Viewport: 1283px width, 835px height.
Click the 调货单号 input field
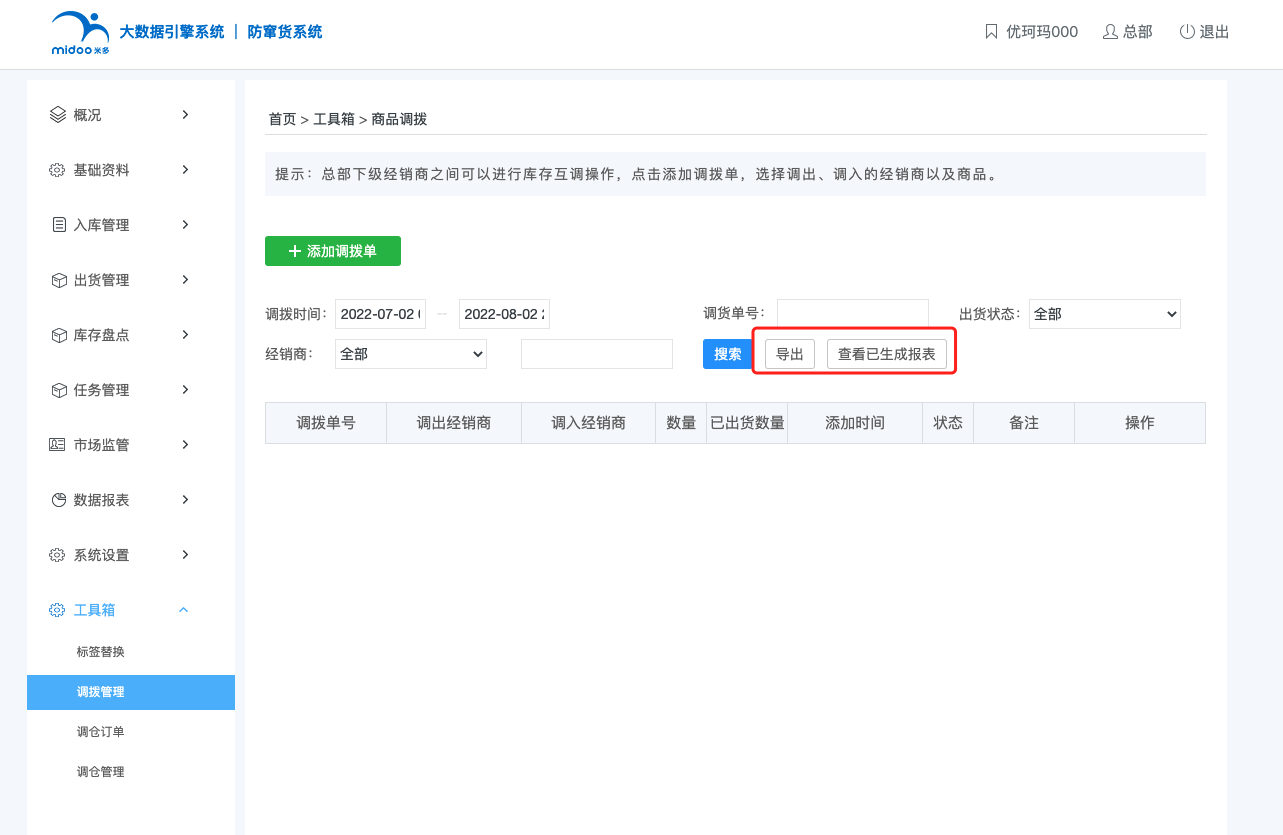point(853,314)
